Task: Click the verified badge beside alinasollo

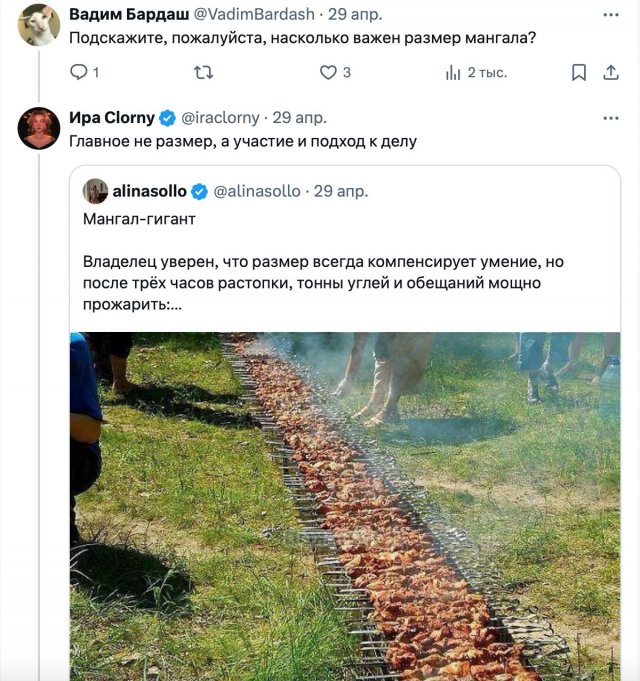Action: point(200,191)
